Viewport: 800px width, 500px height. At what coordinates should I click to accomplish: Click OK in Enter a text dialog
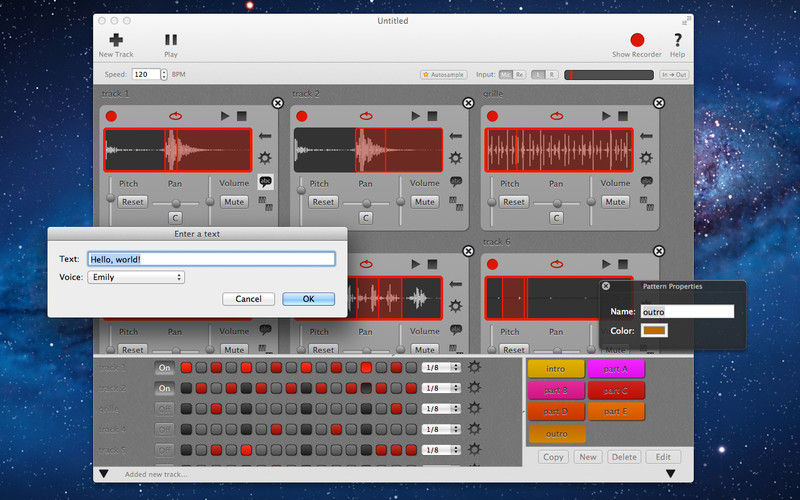click(308, 299)
